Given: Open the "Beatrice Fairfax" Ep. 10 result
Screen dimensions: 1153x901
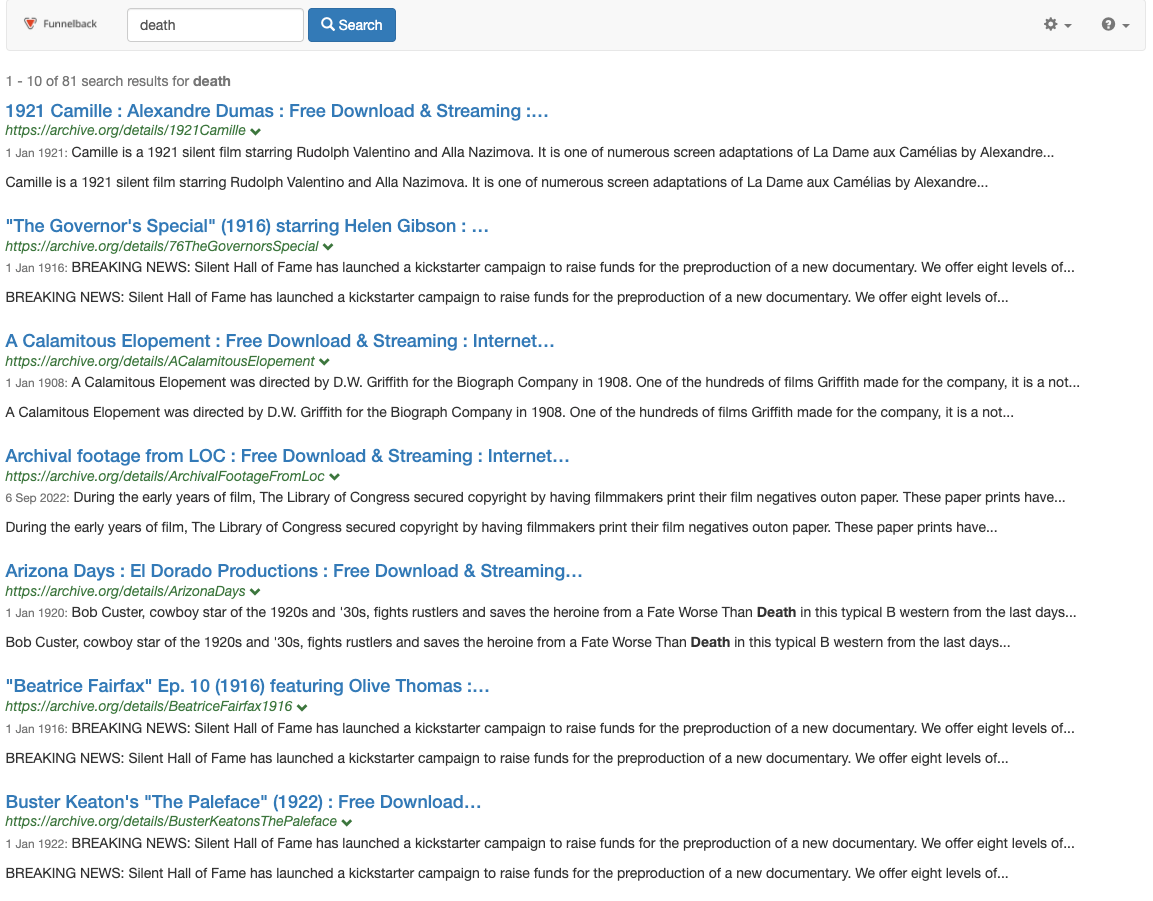Looking at the screenshot, I should [x=247, y=686].
